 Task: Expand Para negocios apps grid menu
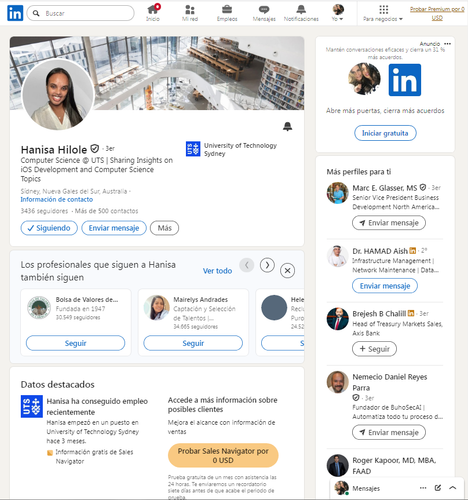pos(383,13)
